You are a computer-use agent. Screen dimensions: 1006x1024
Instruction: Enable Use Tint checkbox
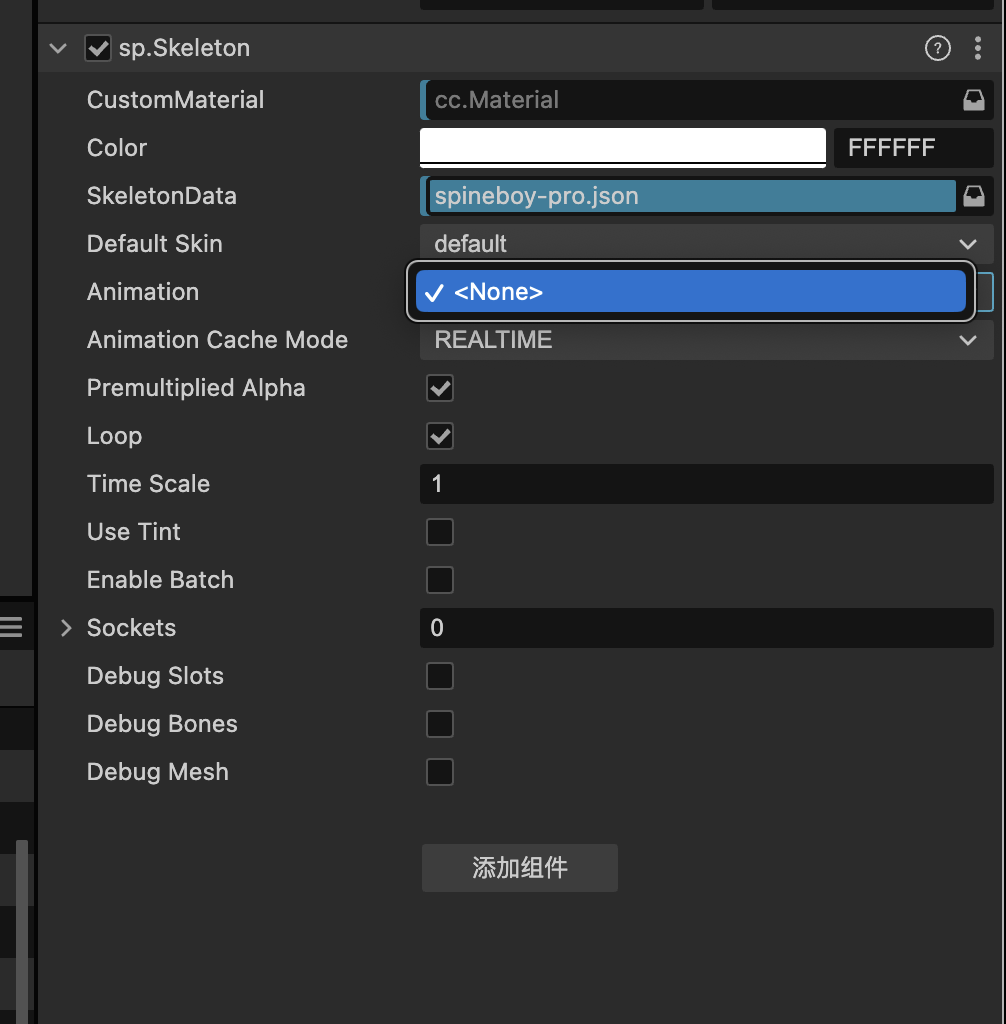pos(440,532)
